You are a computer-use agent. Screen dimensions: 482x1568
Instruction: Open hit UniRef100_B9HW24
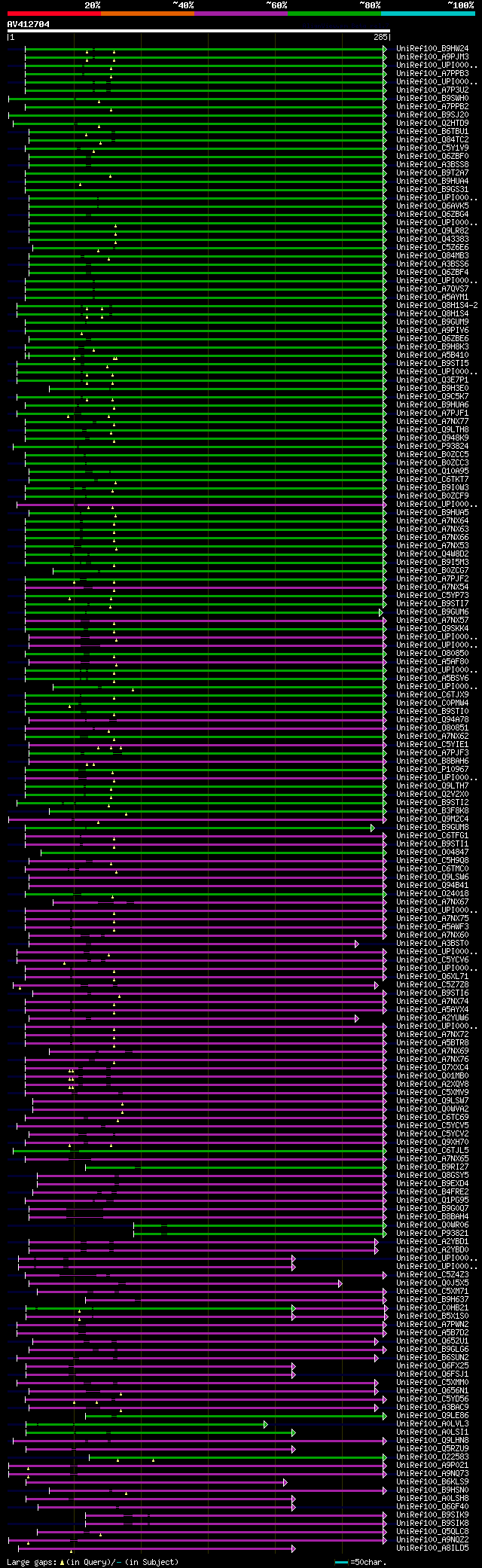pyautogui.click(x=432, y=48)
